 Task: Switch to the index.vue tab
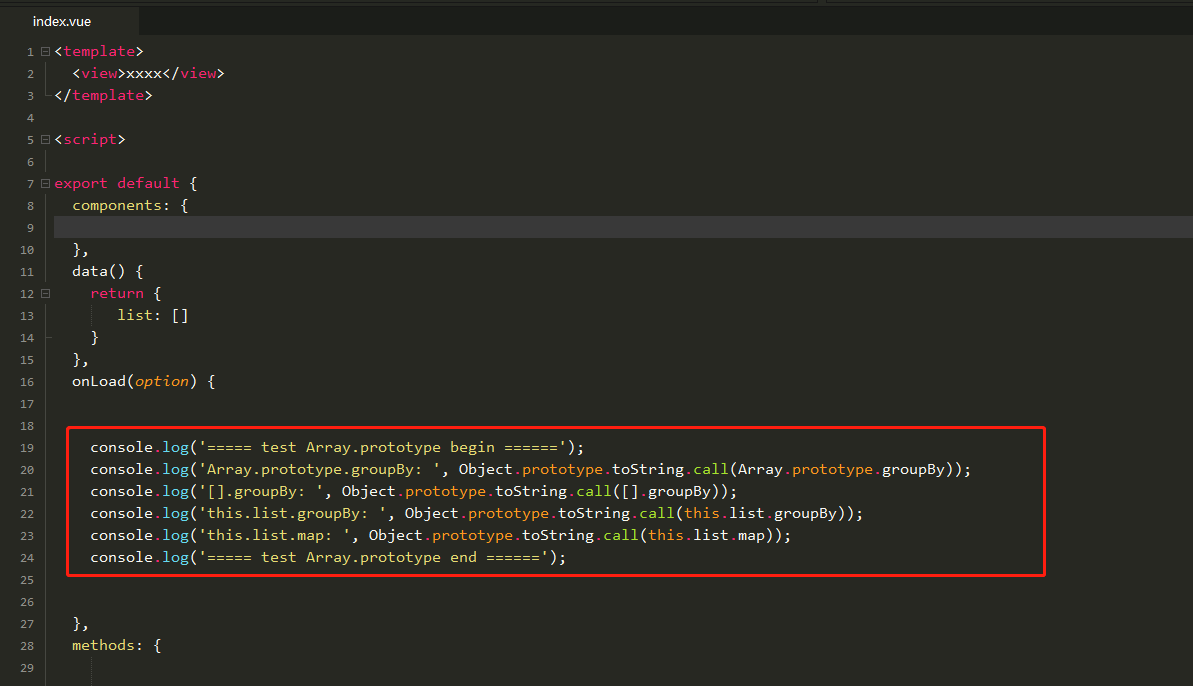[62, 21]
